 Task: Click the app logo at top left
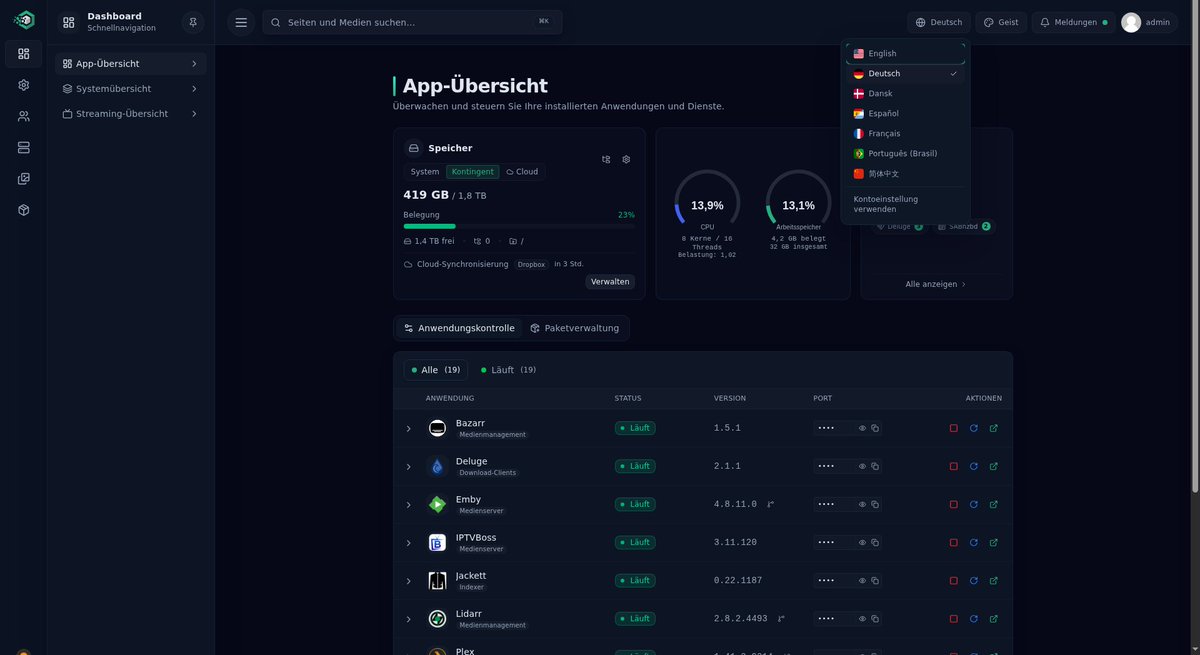coord(24,20)
